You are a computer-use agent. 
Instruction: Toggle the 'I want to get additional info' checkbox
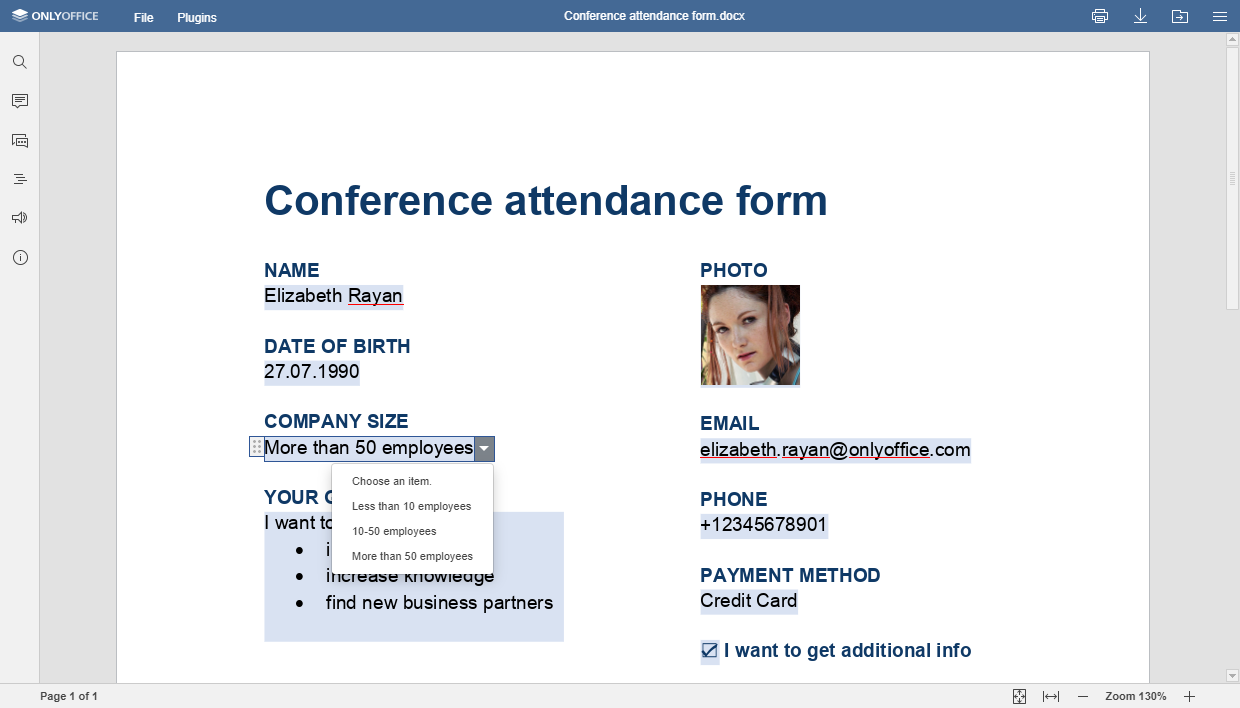(710, 651)
